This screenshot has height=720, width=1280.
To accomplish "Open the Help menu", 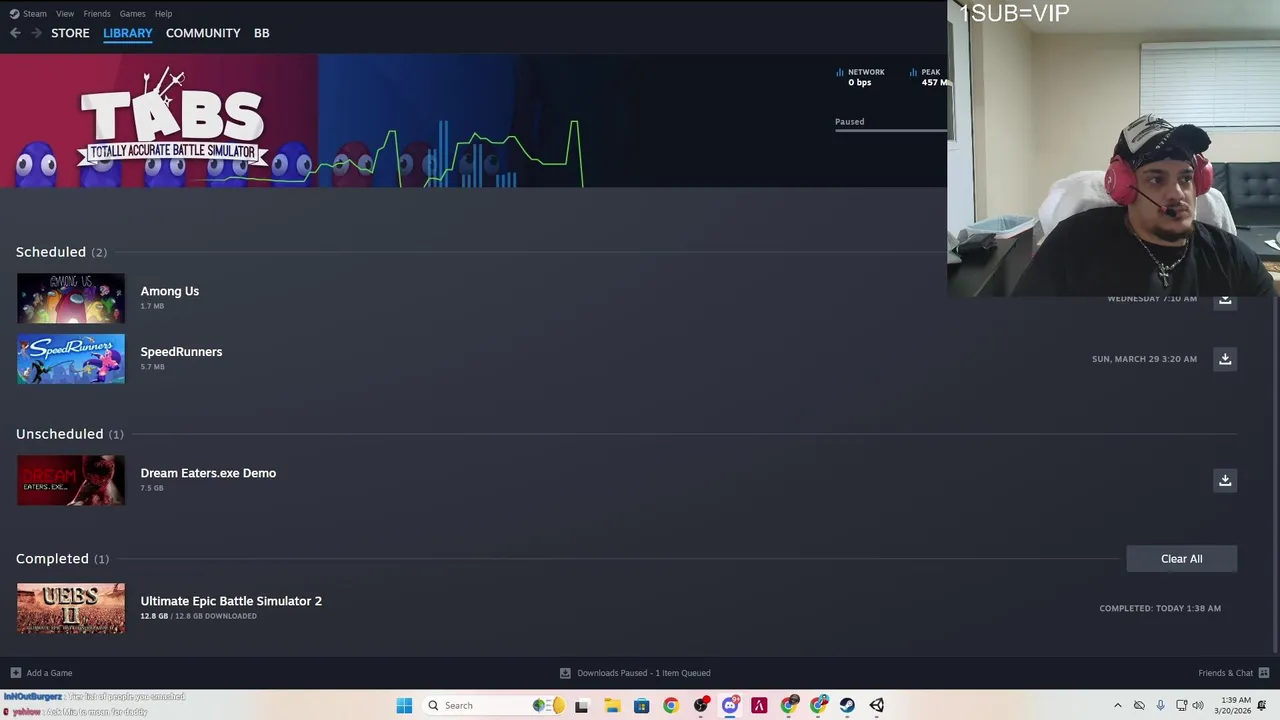I will (163, 14).
